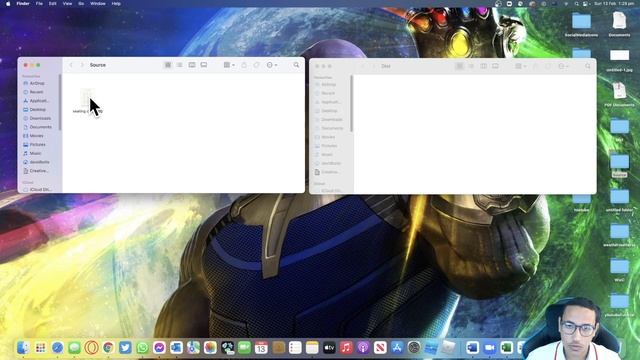Switch Source window to icon view
The width and height of the screenshot is (640, 360).
168,65
